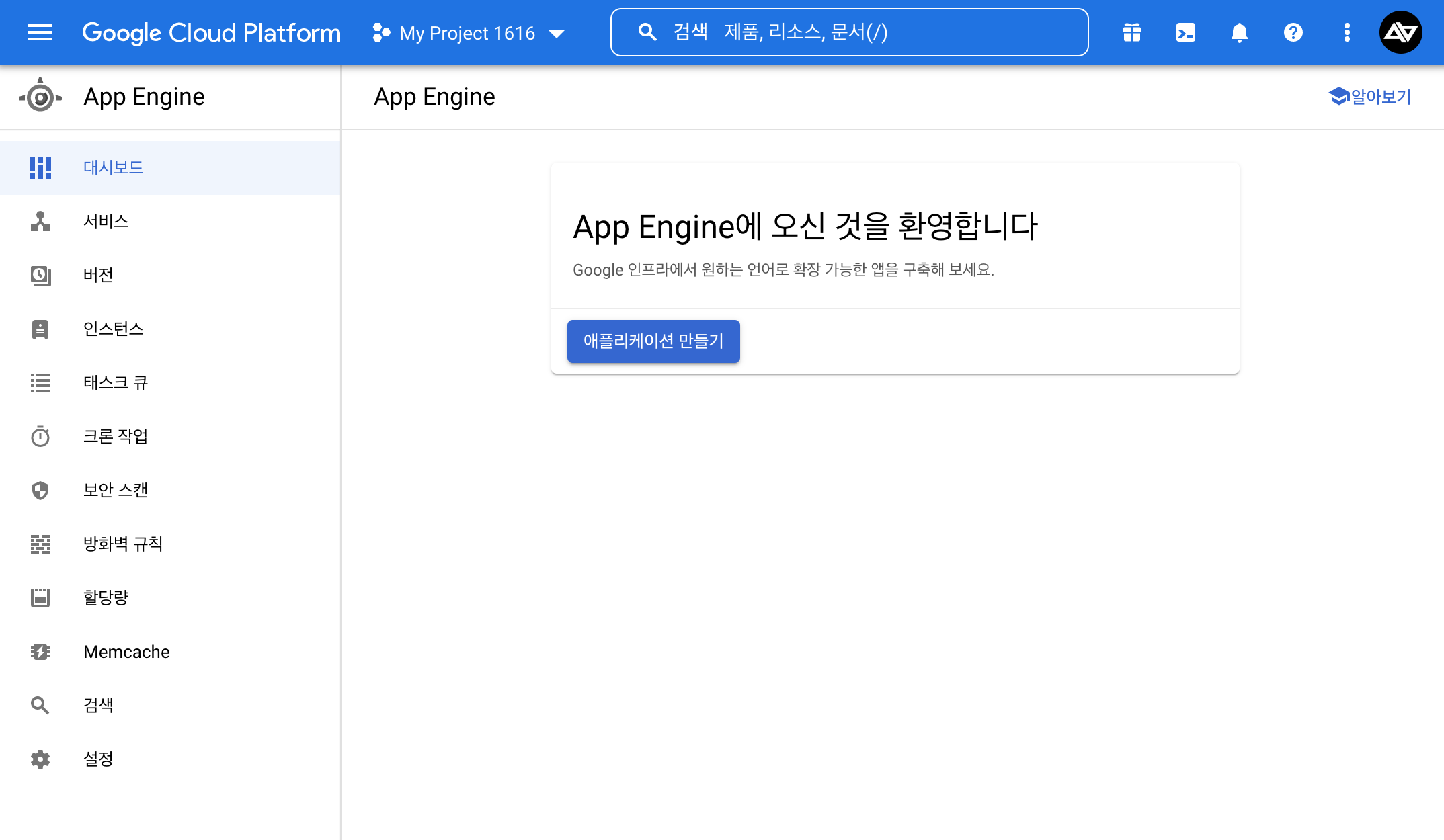1444x840 pixels.
Task: Click the 알아보기 learn link
Action: 1370,97
